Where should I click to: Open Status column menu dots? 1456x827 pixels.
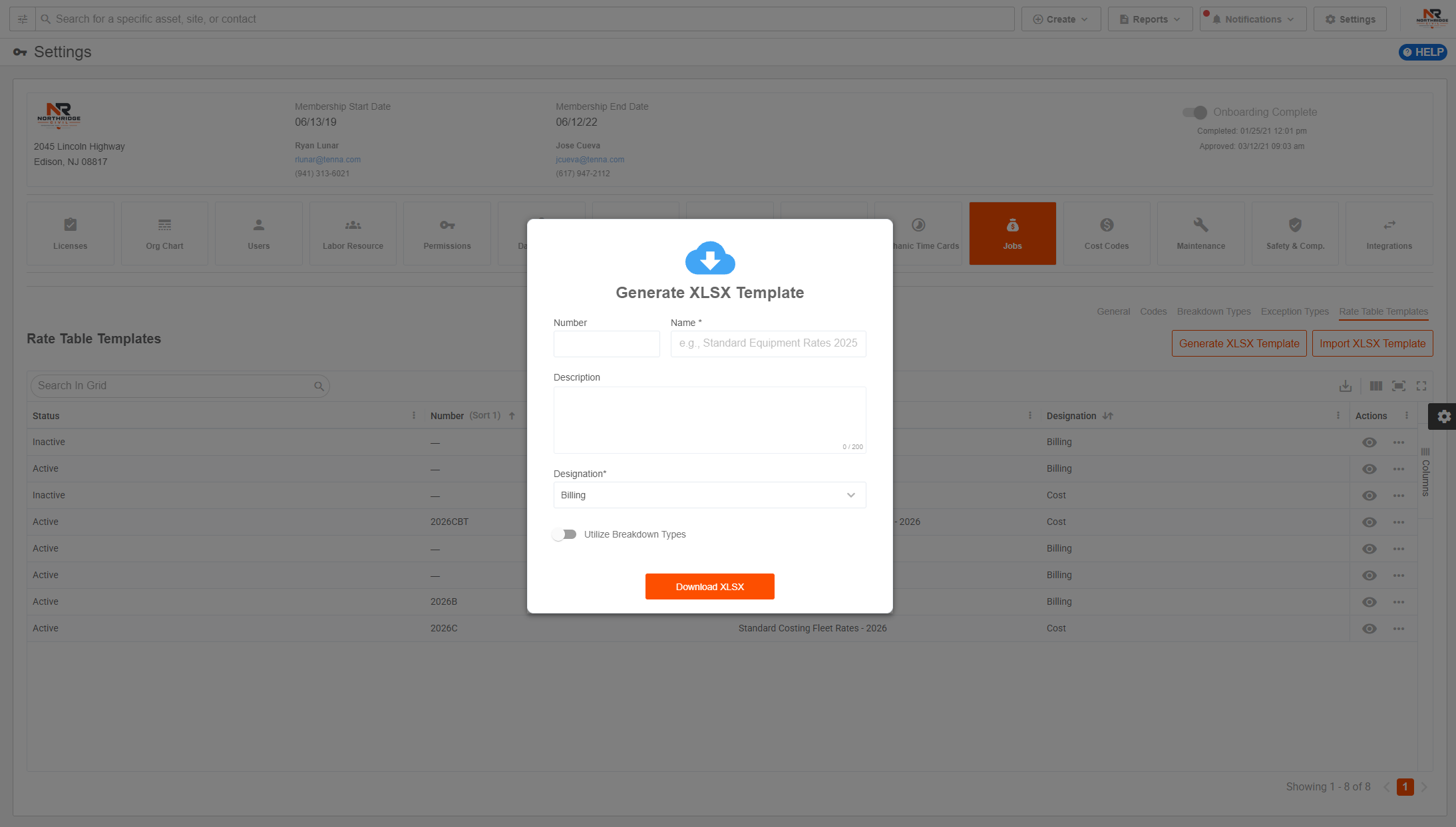[x=414, y=416]
